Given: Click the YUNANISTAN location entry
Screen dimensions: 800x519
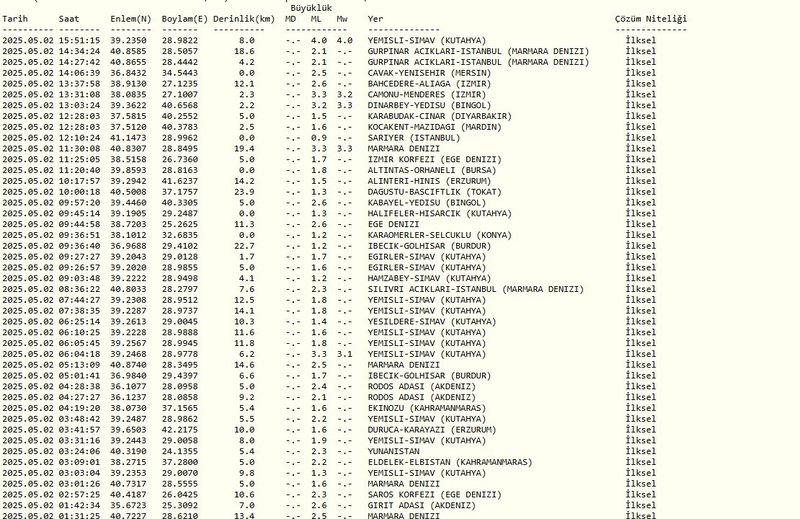Looking at the screenshot, I should coord(393,451).
